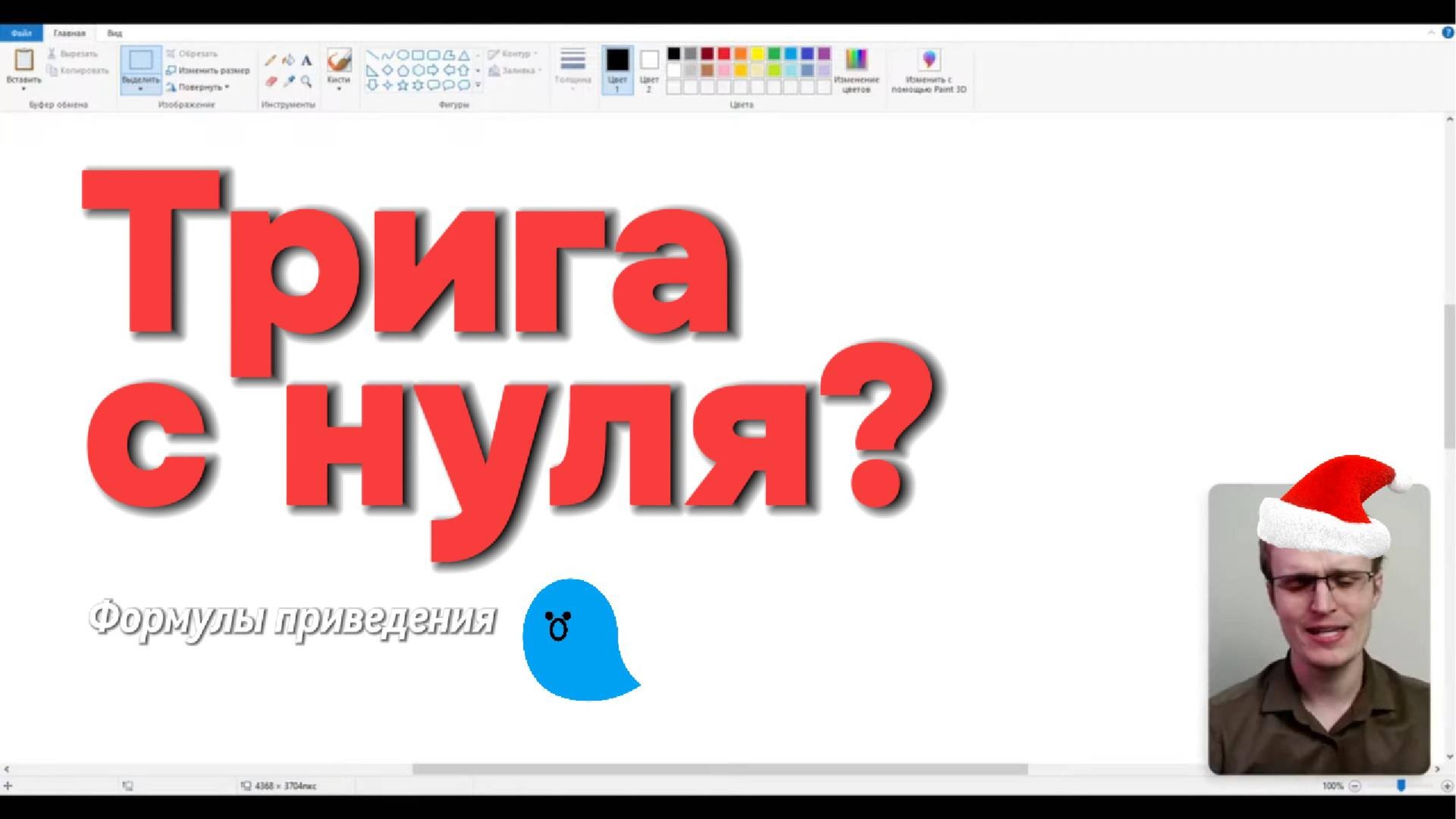Image resolution: width=1456 pixels, height=819 pixels.
Task: Select the Pencil tool
Action: pos(271,60)
